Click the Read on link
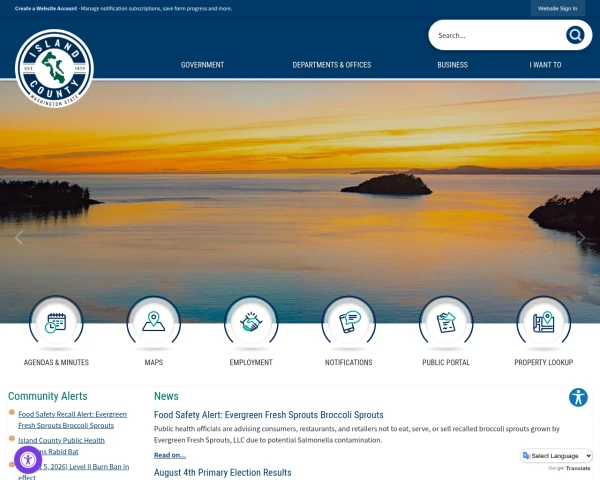Viewport: 600px width, 480px height. coord(170,455)
